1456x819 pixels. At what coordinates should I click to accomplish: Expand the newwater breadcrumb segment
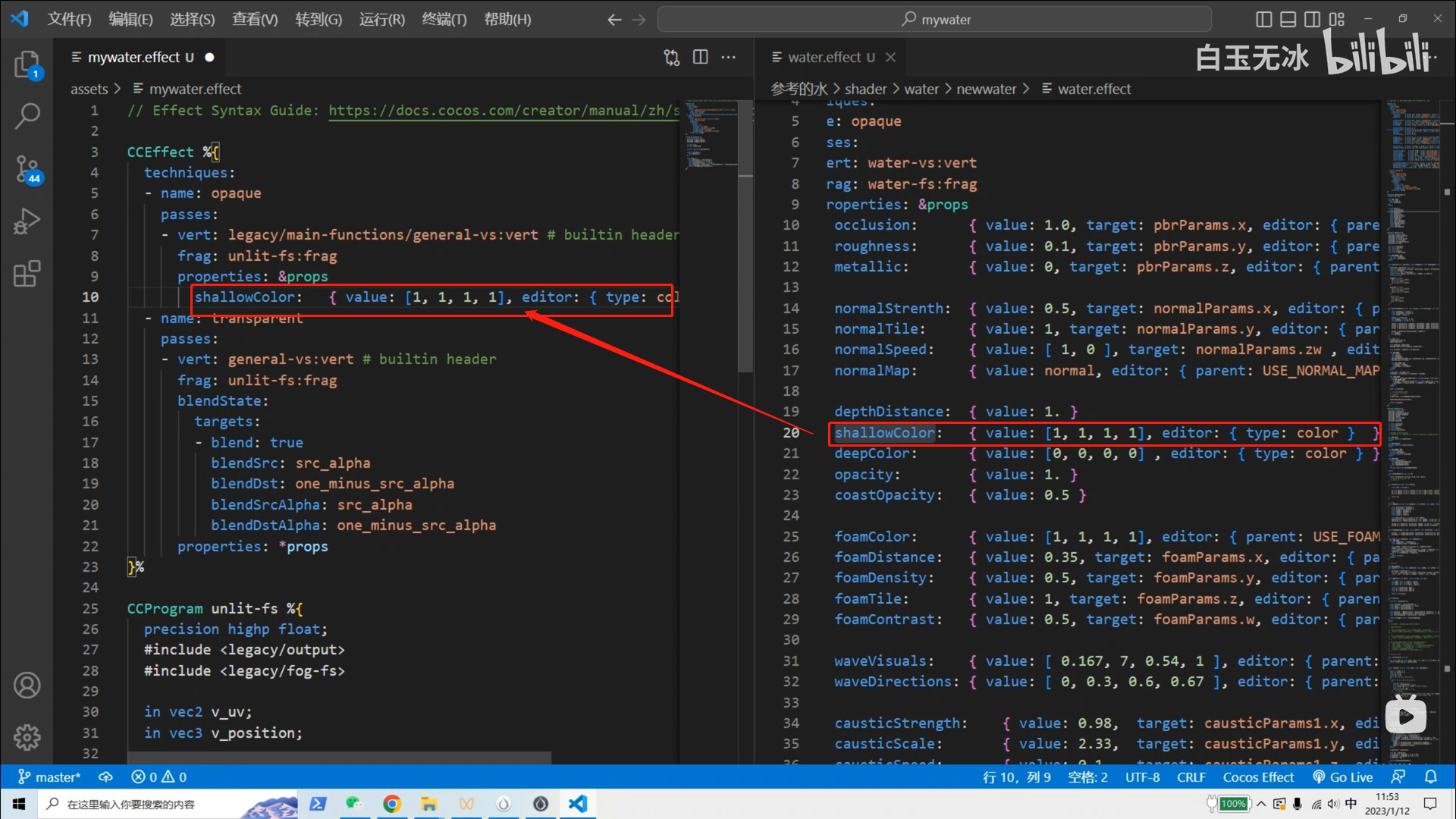tap(986, 89)
